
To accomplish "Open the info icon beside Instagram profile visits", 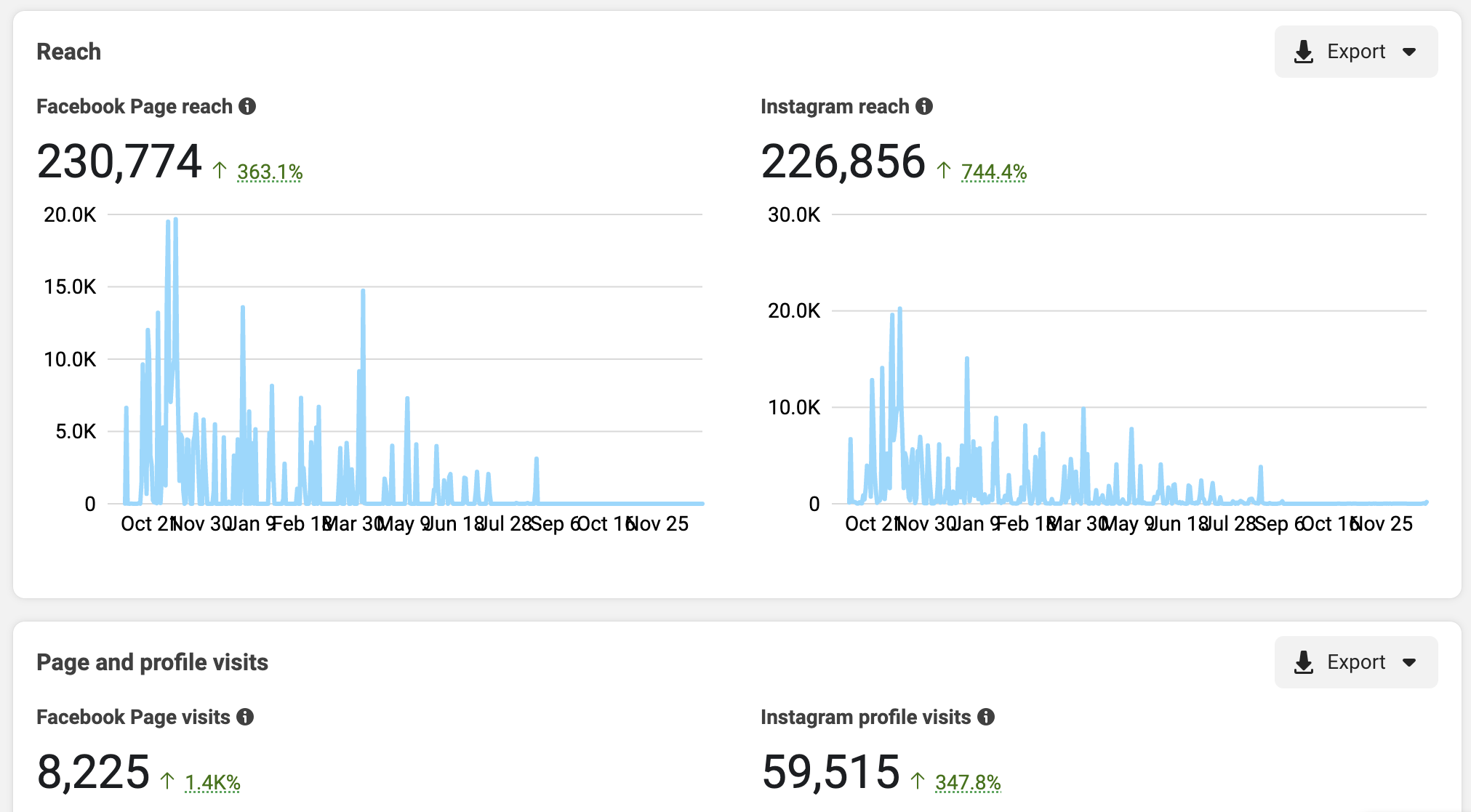I will [986, 717].
